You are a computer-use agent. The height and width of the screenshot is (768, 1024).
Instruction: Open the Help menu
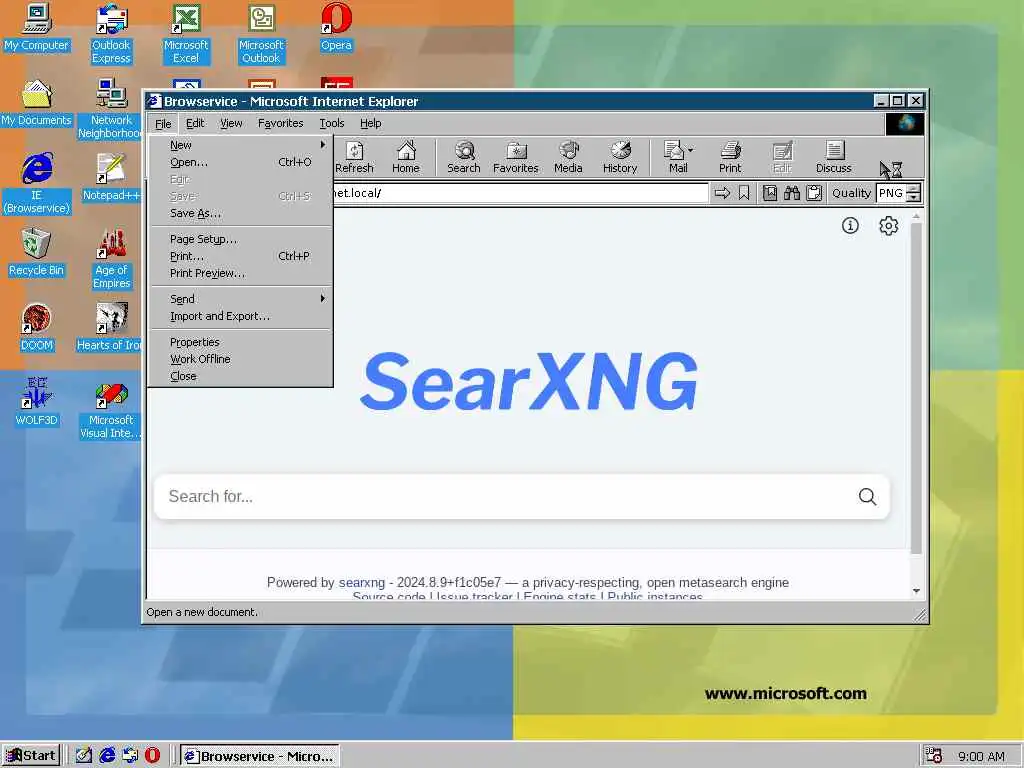pos(370,123)
